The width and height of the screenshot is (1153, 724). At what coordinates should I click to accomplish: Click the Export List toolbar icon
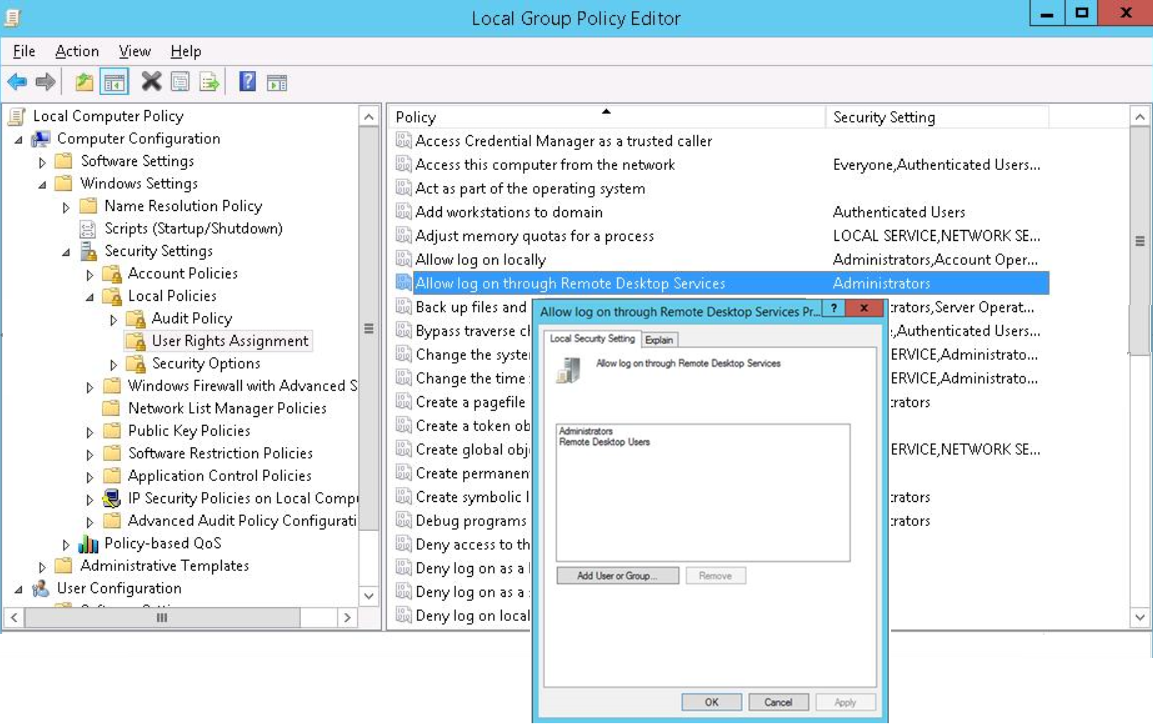coord(210,82)
